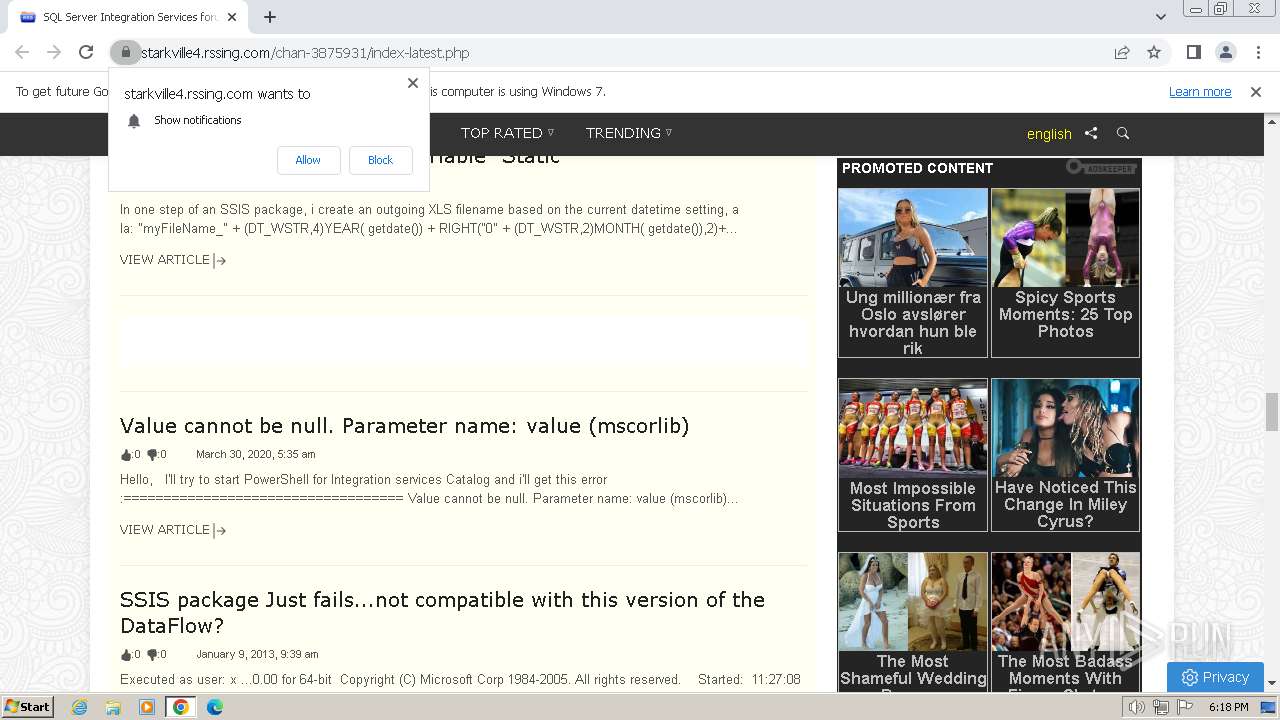
Task: Open File Explorer from taskbar
Action: click(113, 707)
